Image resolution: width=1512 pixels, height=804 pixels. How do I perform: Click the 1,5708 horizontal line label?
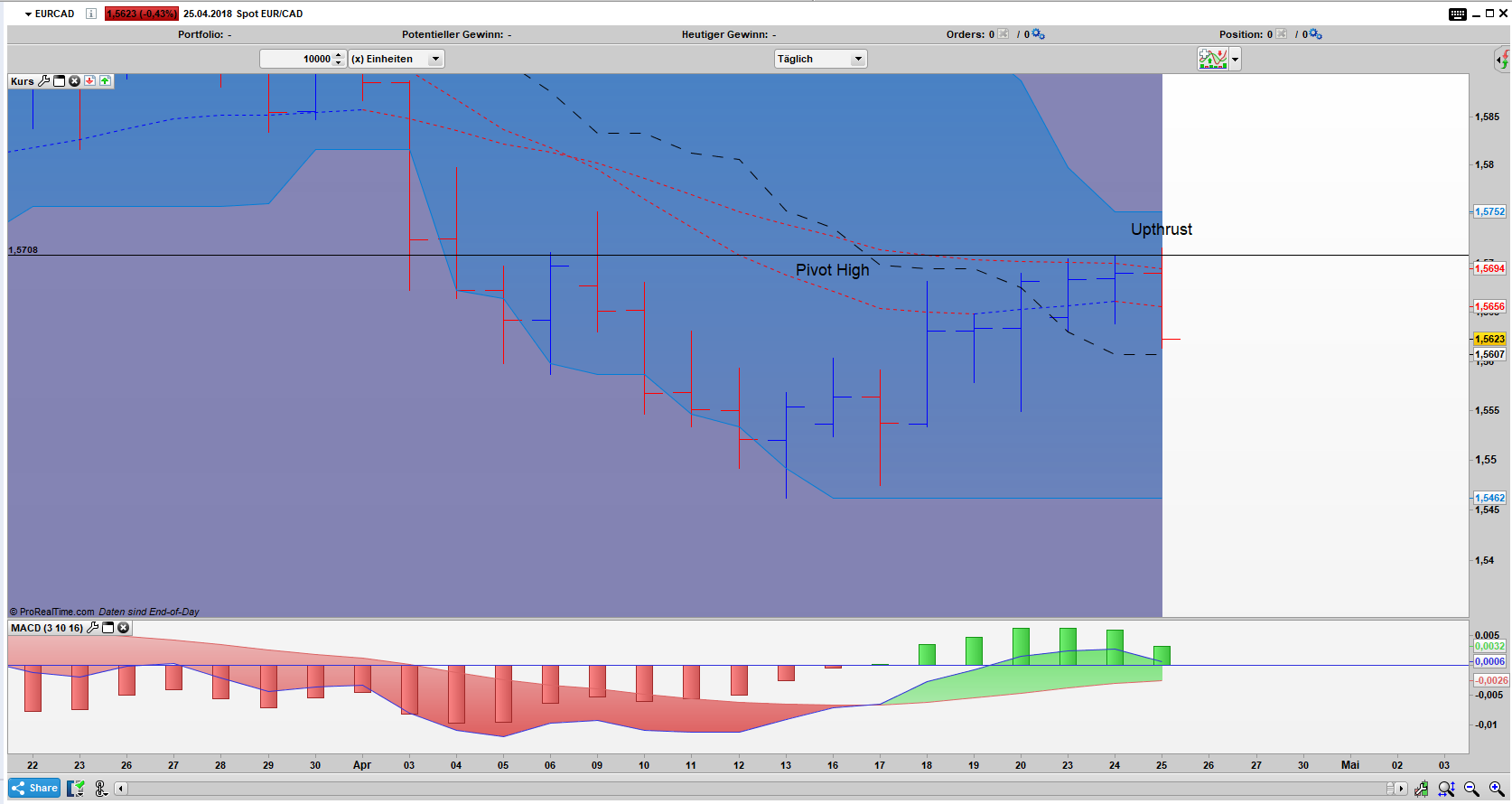coord(23,250)
